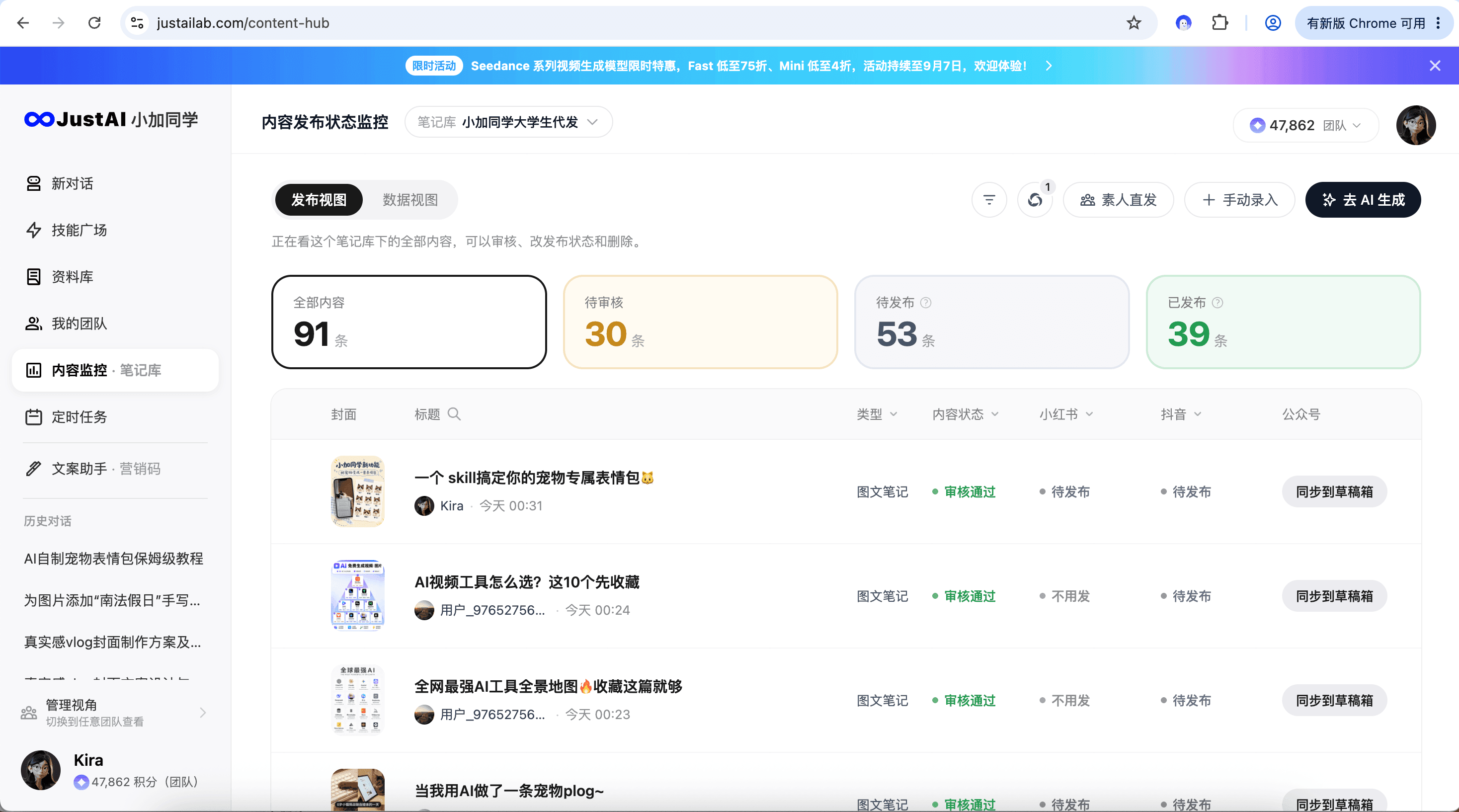Click the browser forward arrow
The image size is (1459, 812).
point(58,23)
